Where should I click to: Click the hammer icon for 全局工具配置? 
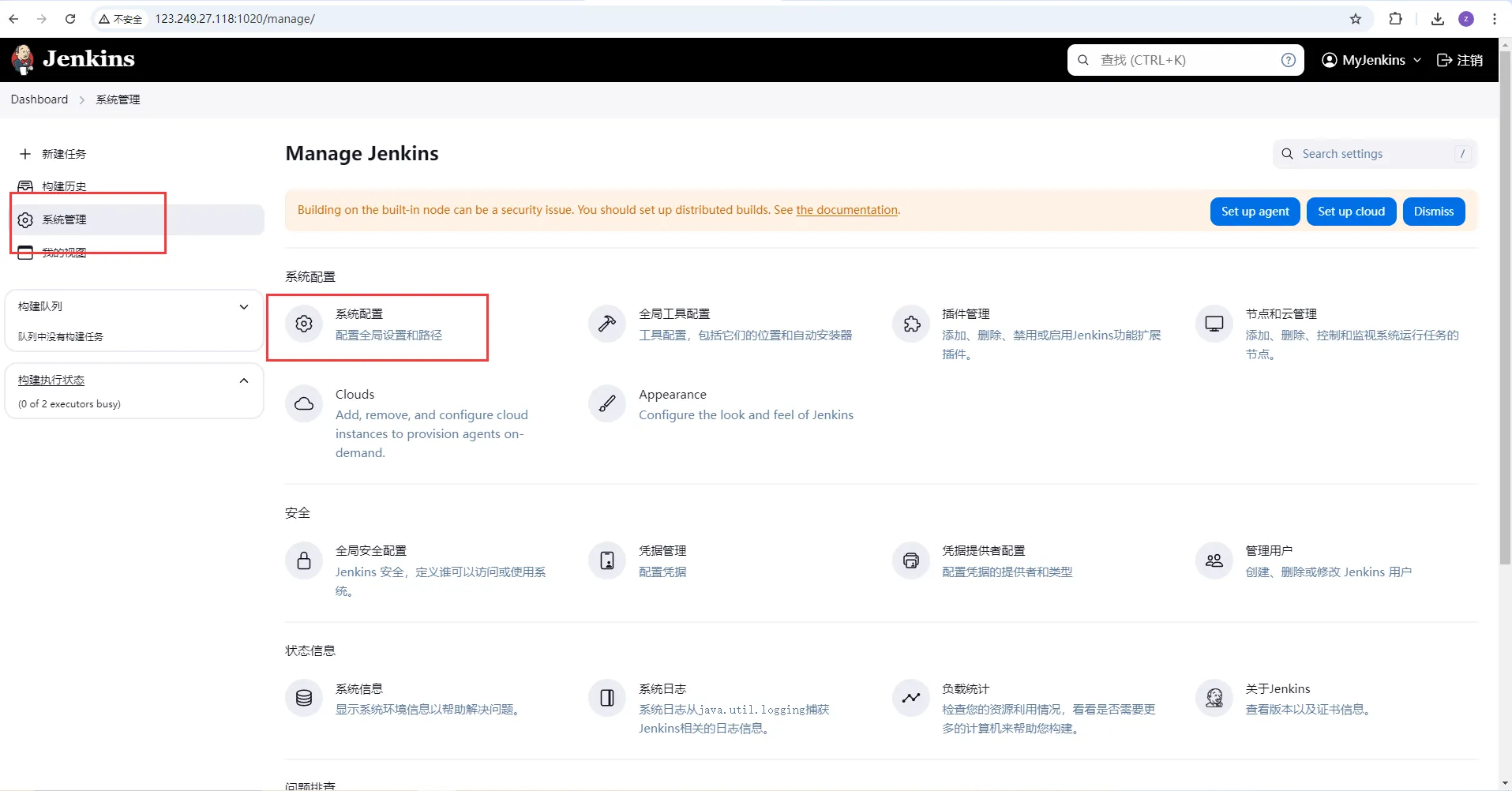[607, 324]
